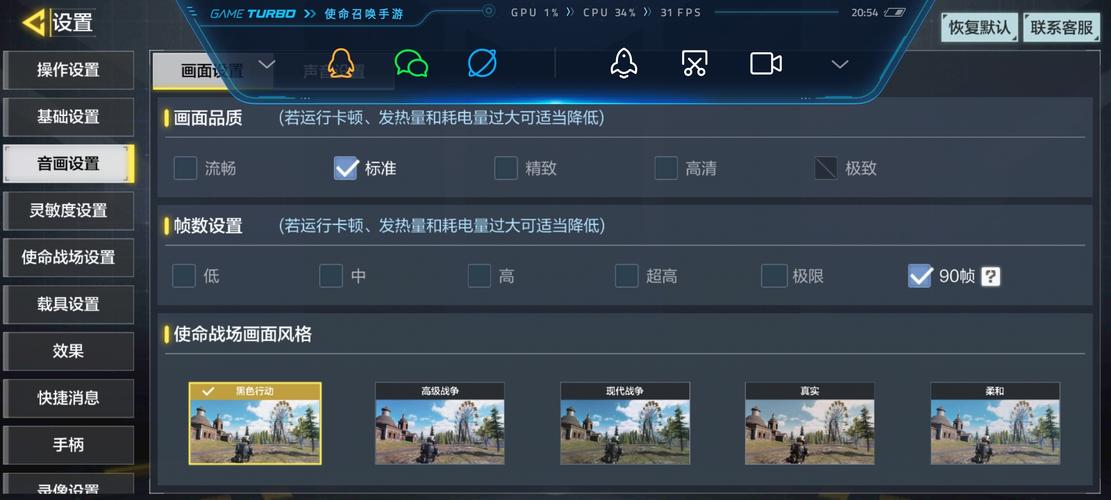Select 音画设置 sidebar item
The width and height of the screenshot is (1111, 500).
click(x=68, y=164)
